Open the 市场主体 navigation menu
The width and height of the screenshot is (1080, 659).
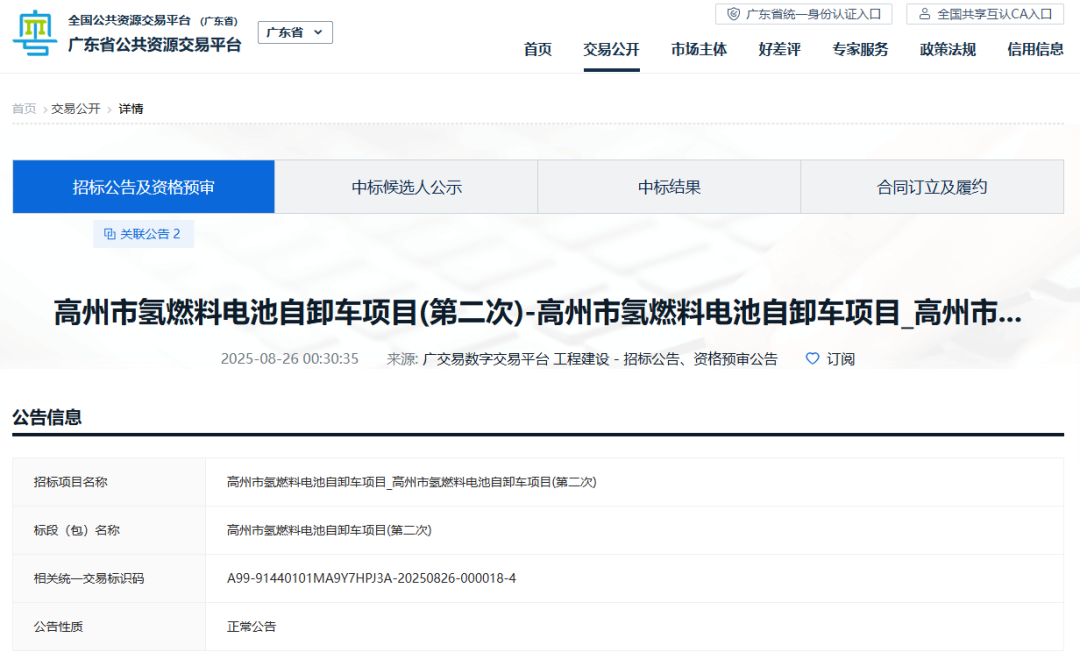(x=698, y=49)
